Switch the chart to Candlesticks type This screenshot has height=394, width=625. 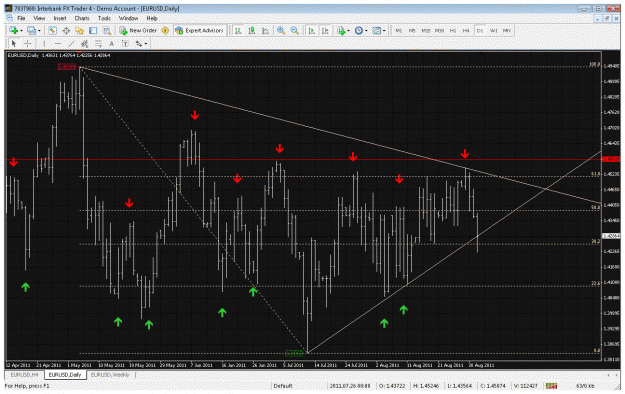(x=252, y=30)
